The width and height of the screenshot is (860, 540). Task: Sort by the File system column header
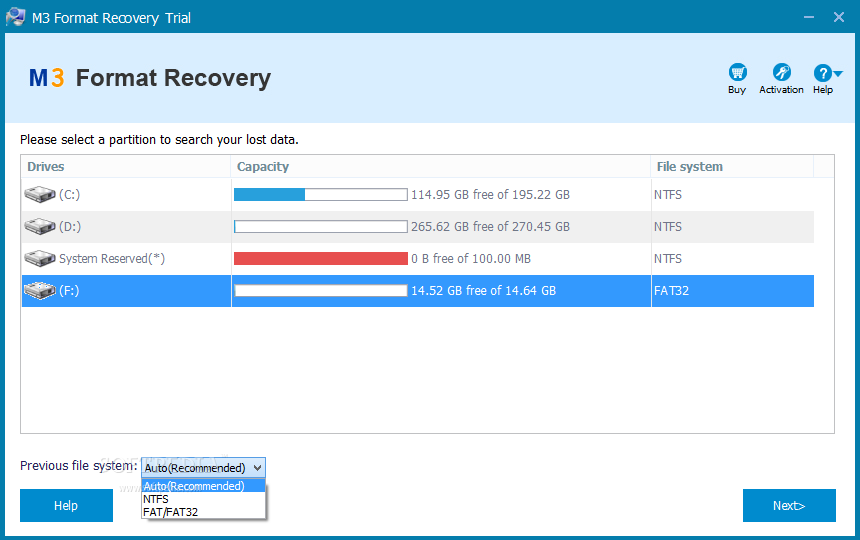tap(732, 167)
